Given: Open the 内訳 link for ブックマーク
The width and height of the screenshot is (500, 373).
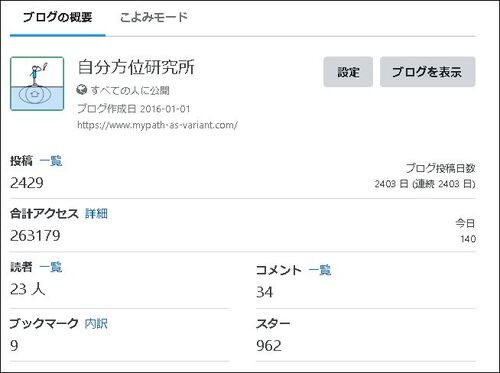Looking at the screenshot, I should point(96,324).
